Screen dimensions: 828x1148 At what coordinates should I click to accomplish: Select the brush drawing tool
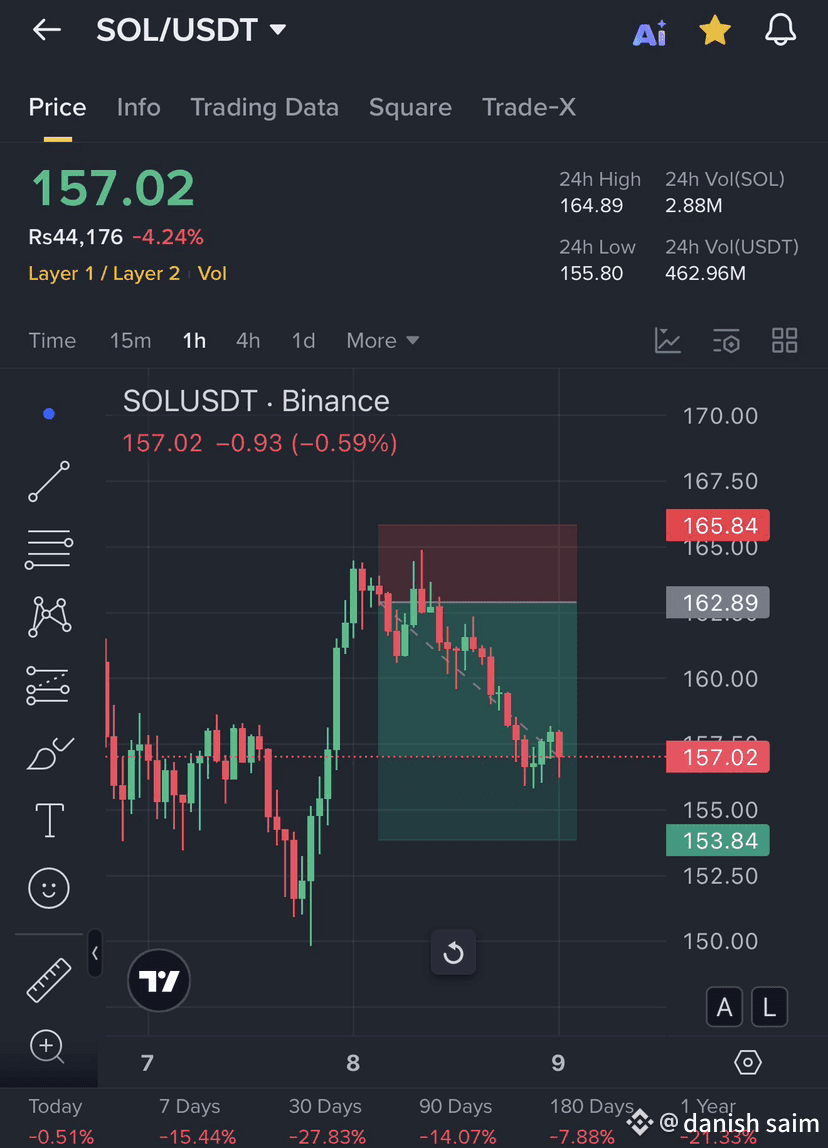pyautogui.click(x=49, y=754)
